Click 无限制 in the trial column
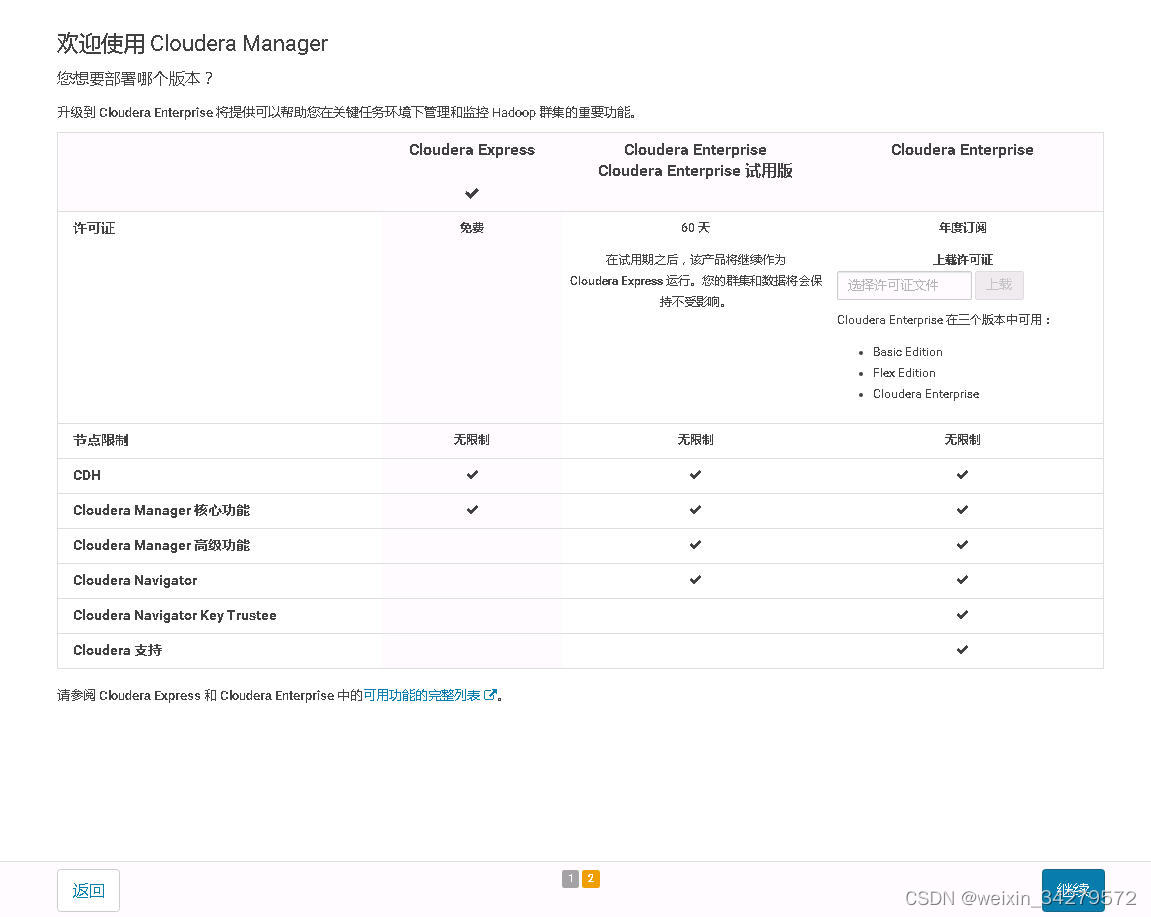The width and height of the screenshot is (1151, 917). click(x=695, y=440)
